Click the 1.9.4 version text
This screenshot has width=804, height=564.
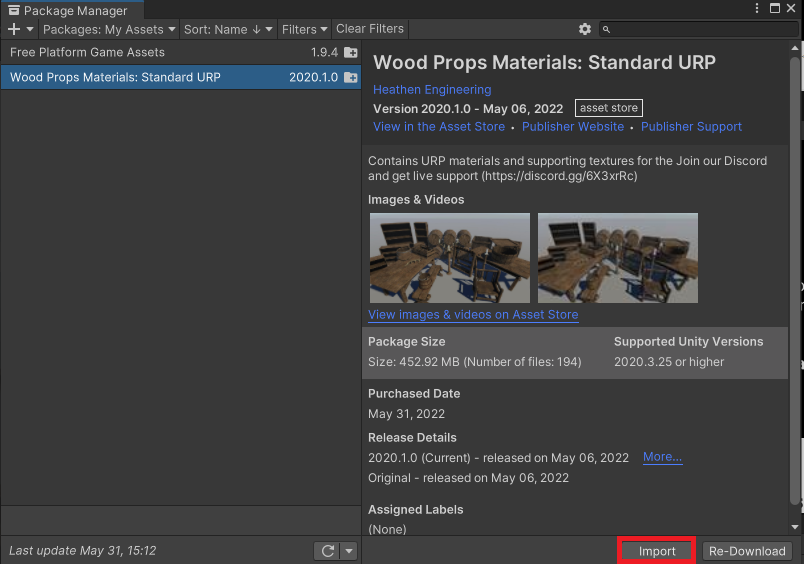tap(325, 52)
